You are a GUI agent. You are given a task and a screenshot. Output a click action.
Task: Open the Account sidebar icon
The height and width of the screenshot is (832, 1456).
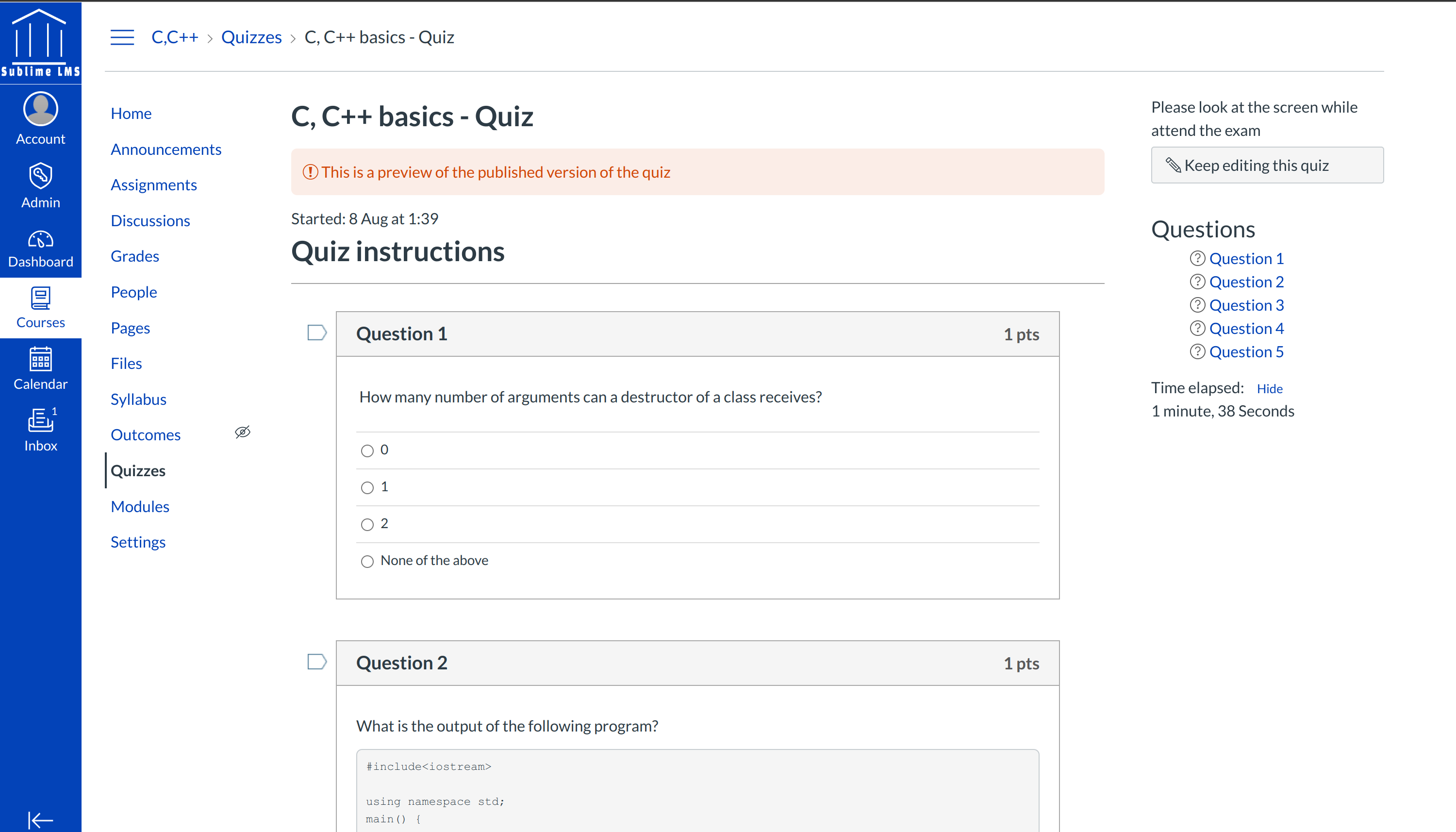click(x=41, y=117)
